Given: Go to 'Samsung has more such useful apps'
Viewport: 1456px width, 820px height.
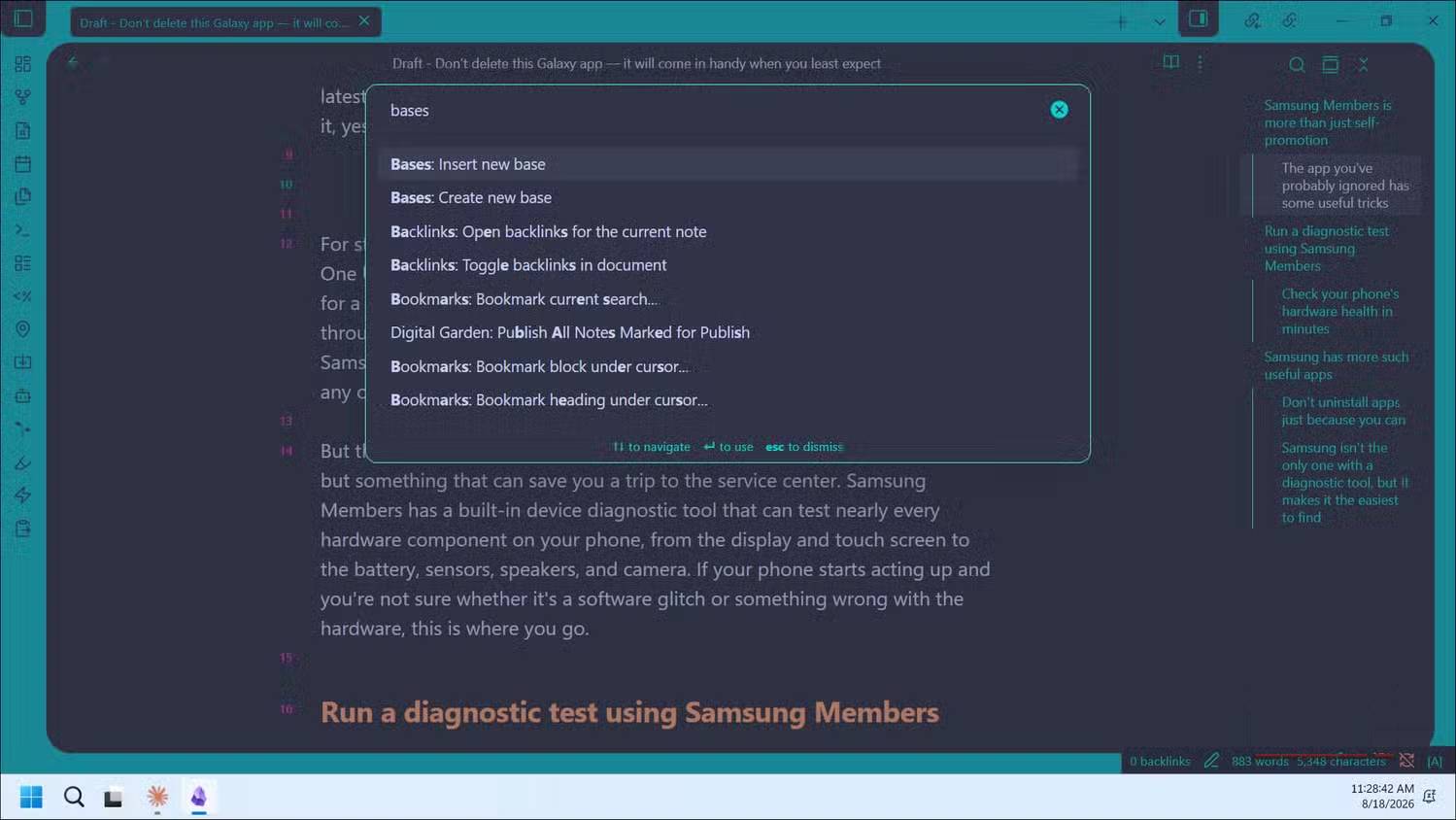Looking at the screenshot, I should 1337,365.
